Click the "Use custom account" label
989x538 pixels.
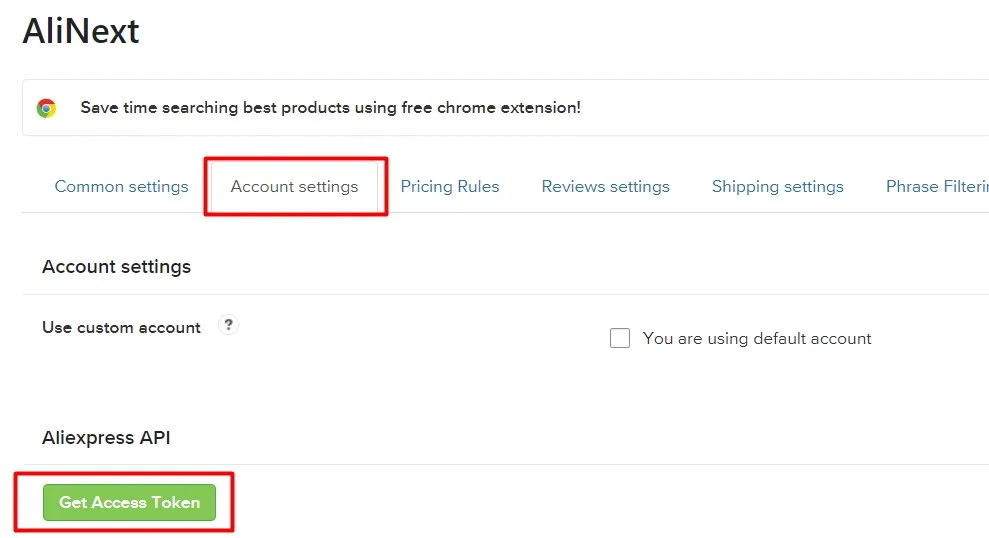(x=121, y=328)
